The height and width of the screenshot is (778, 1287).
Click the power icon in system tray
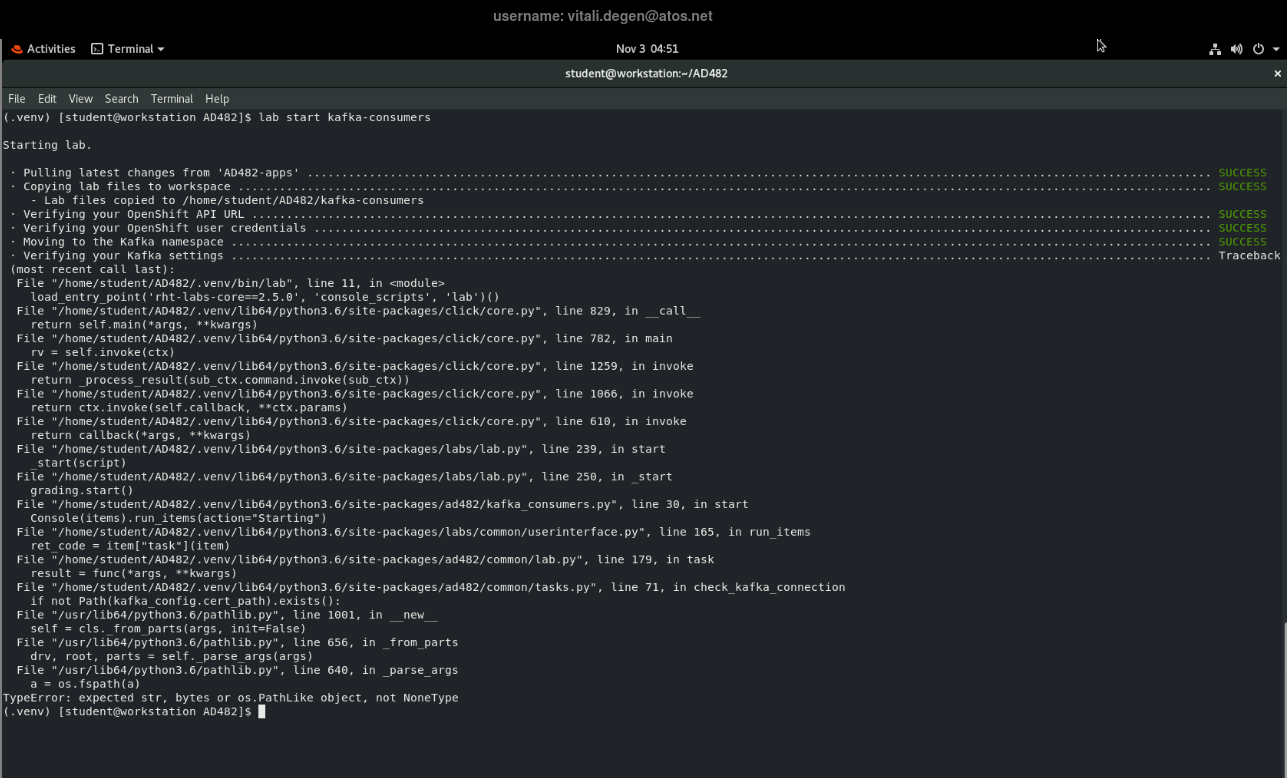tap(1258, 49)
